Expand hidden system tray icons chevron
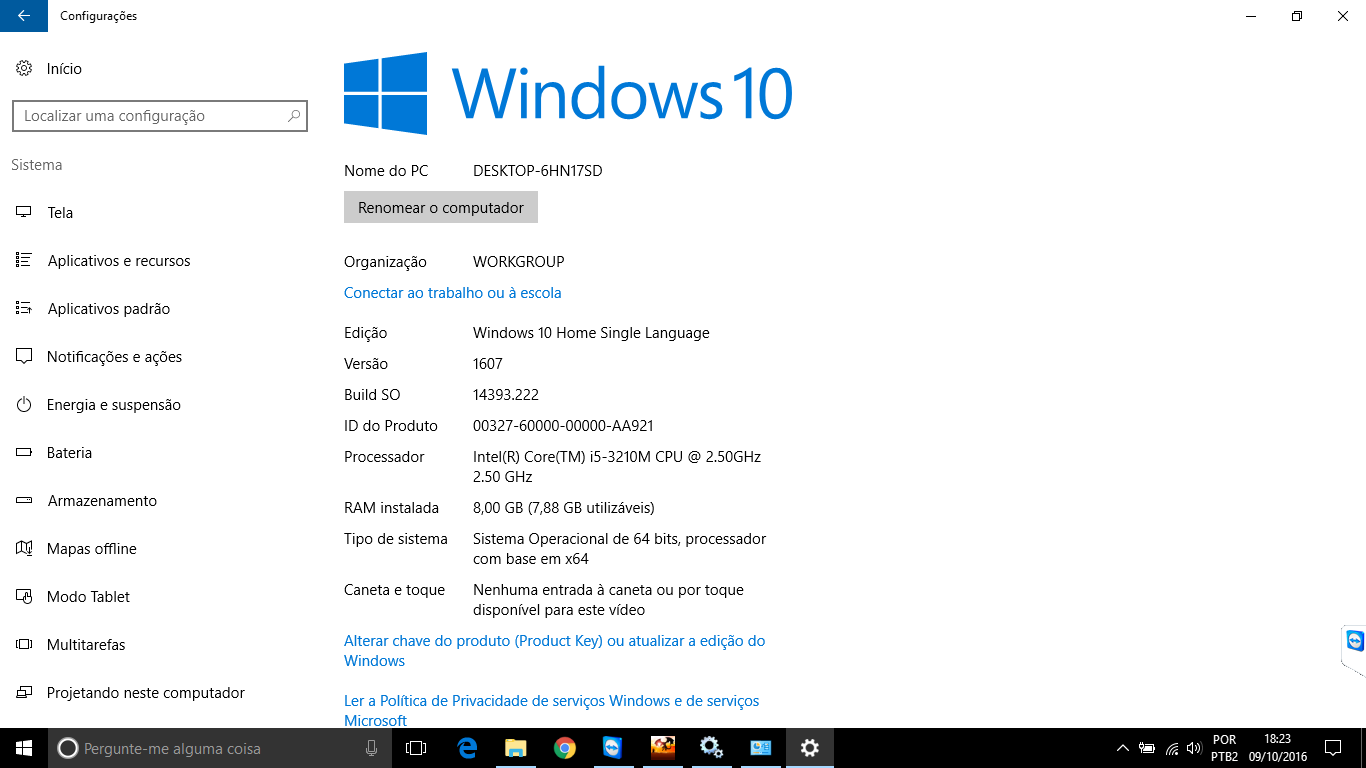 click(1123, 748)
